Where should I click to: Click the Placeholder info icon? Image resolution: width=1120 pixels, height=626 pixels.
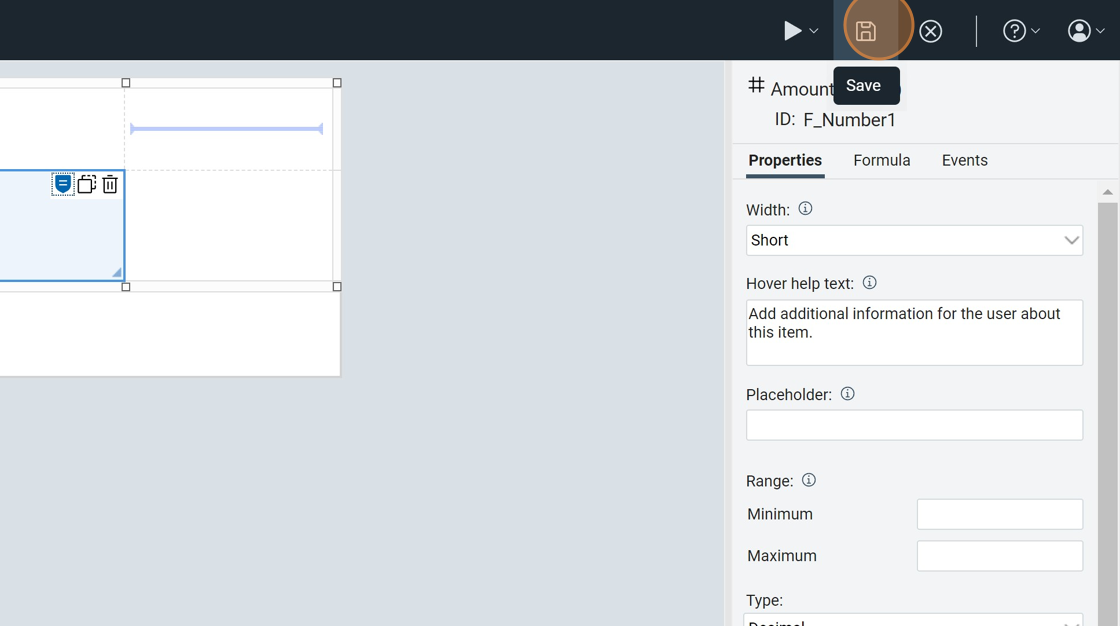pos(847,394)
